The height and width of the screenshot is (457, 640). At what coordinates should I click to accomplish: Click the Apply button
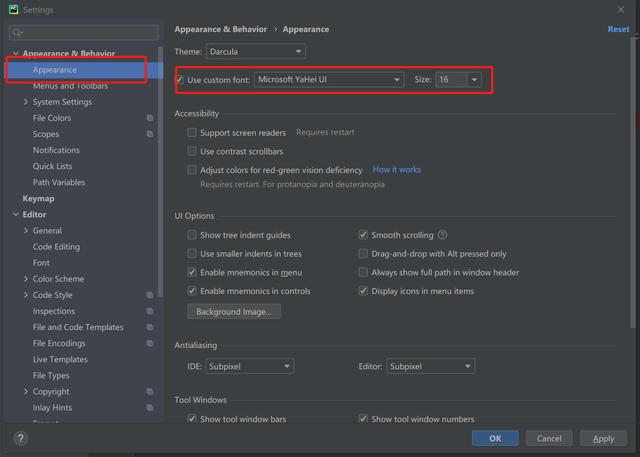click(603, 438)
